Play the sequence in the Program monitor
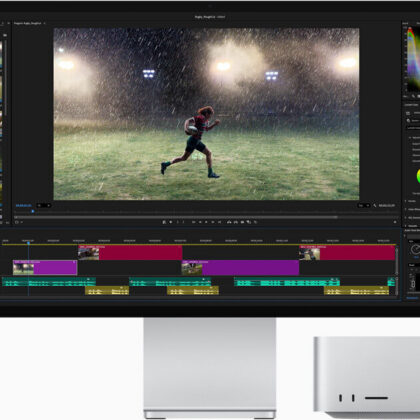420x420 pixels. click(206, 222)
